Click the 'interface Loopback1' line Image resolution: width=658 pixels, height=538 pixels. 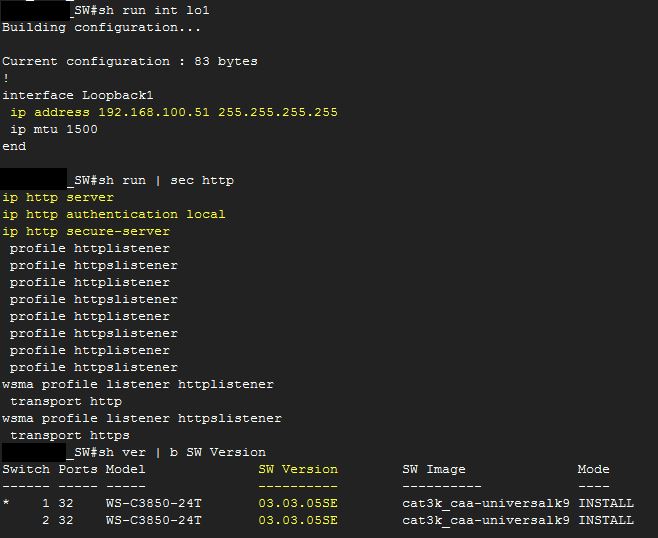pyautogui.click(x=78, y=95)
